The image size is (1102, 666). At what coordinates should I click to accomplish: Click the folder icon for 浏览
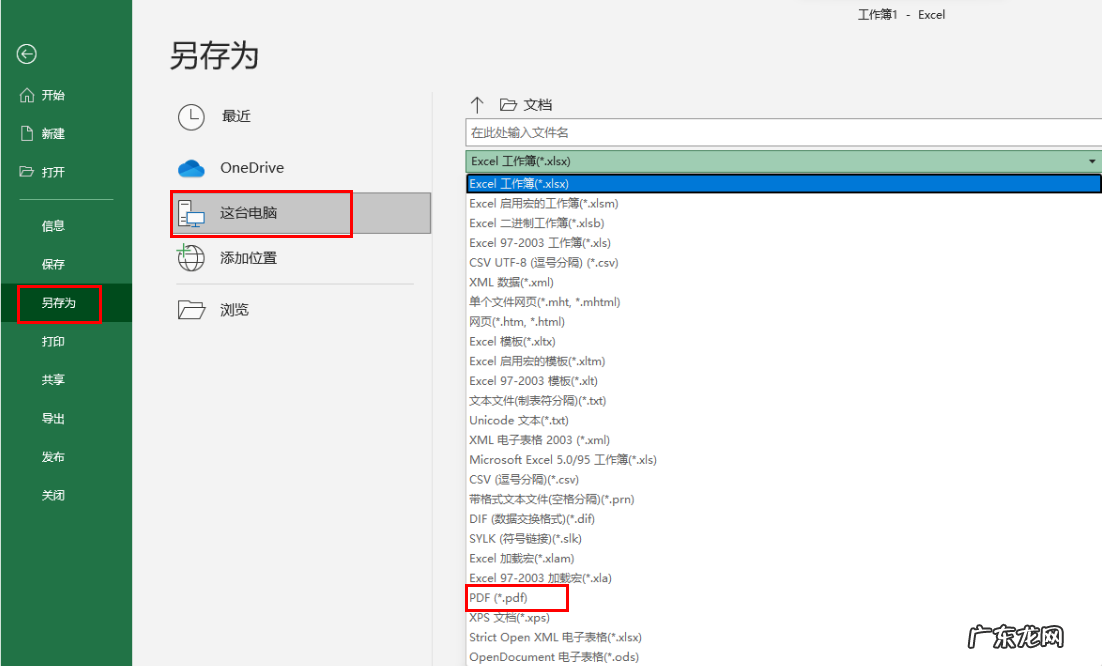click(191, 309)
